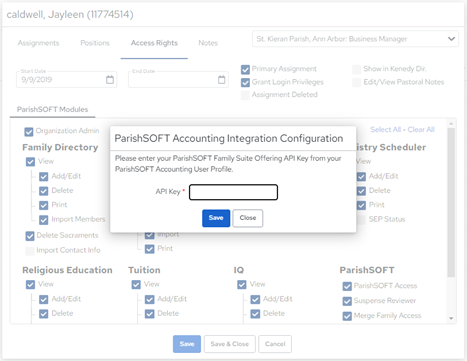Click the modules scrollbar up arrow
The height and width of the screenshot is (361, 467).
451,123
